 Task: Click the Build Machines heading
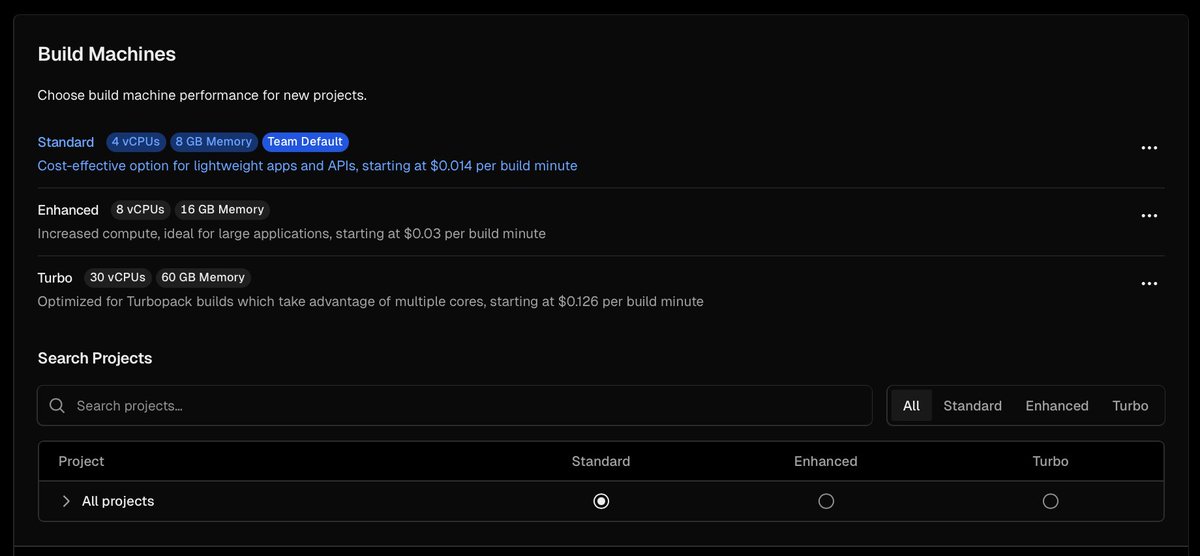[x=107, y=55]
